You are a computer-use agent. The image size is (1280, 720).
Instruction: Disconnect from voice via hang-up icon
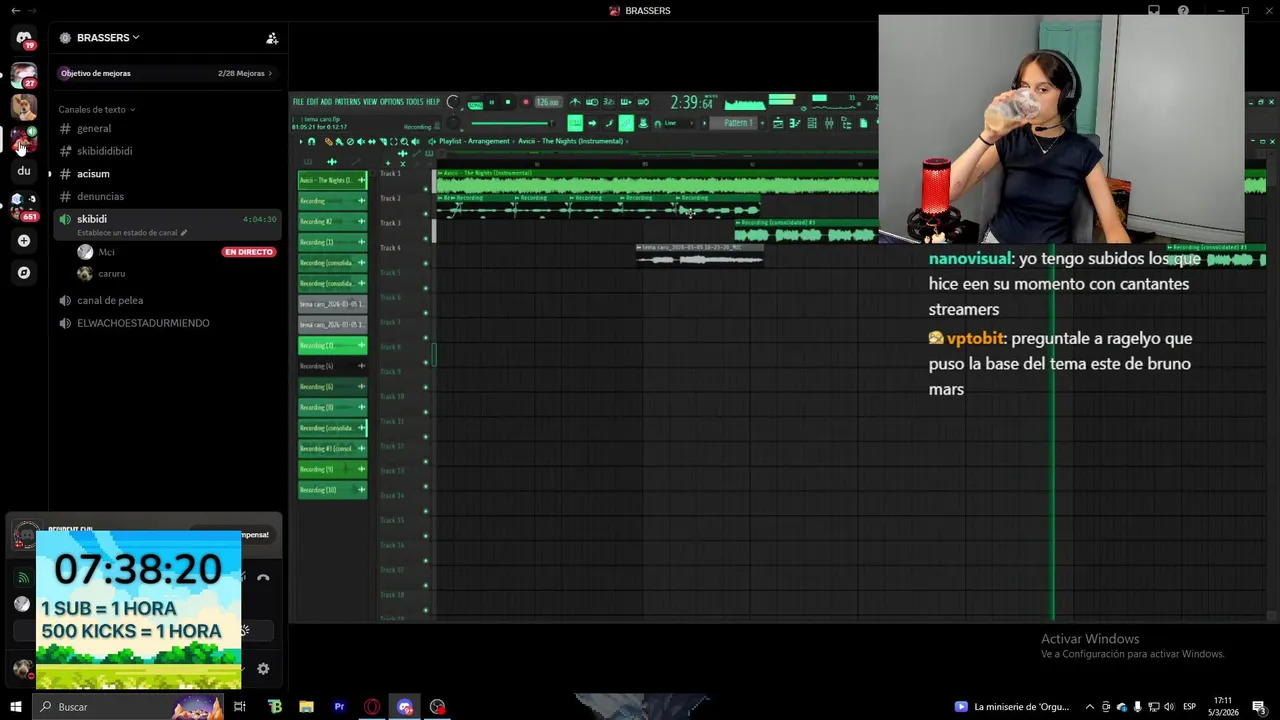[x=263, y=577]
